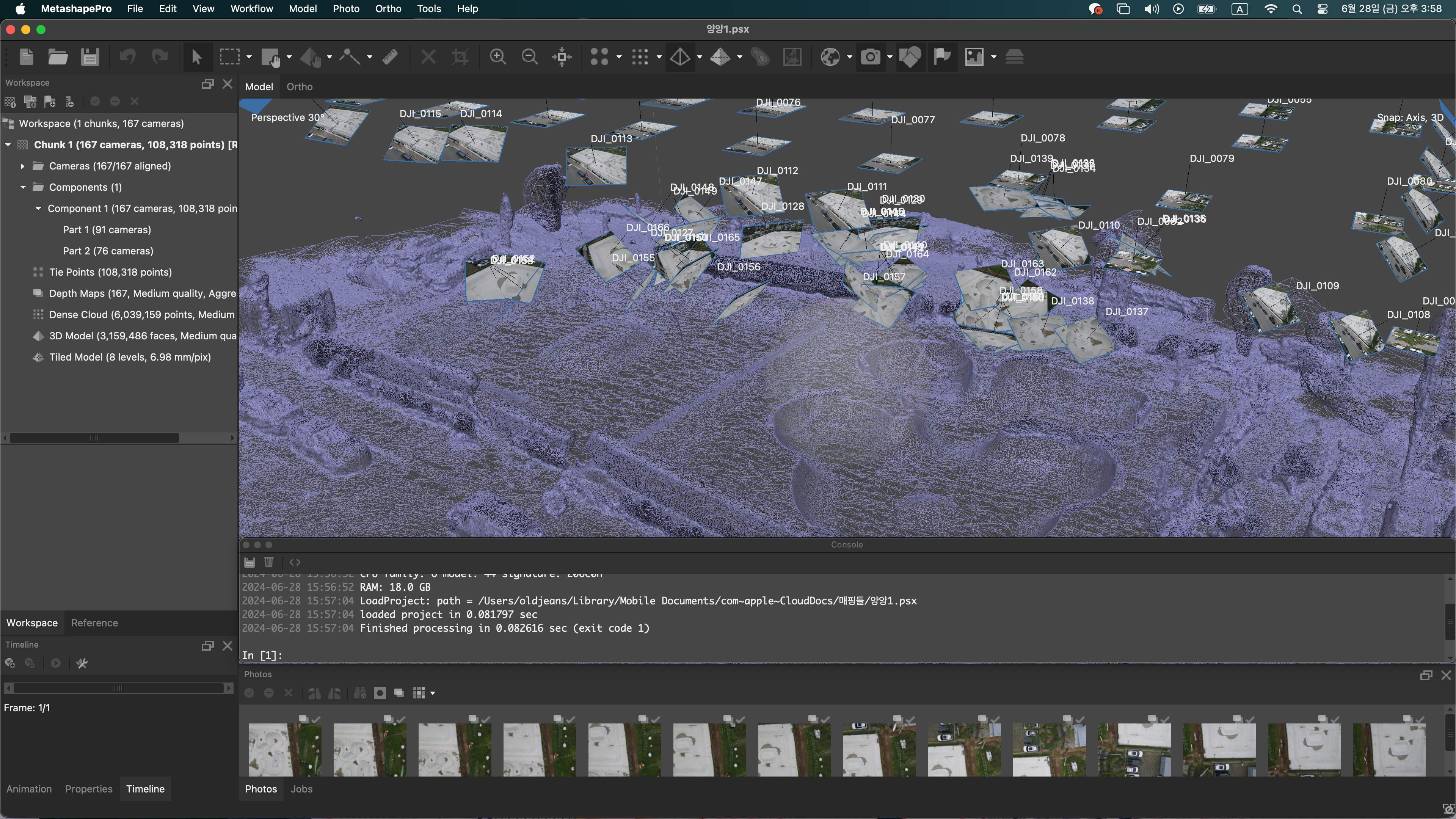Select the Part 1 (91 cameras) item
The height and width of the screenshot is (819, 1456).
[x=107, y=230]
